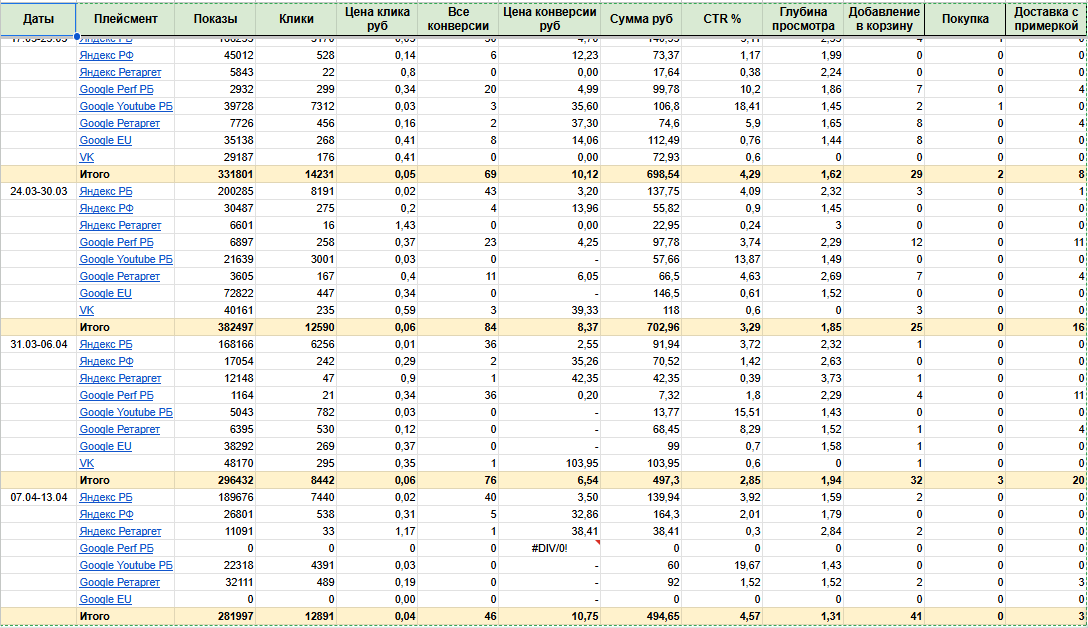Open Google Youtube РБ link with 22318 impressions
The height and width of the screenshot is (628, 1088).
coord(126,566)
